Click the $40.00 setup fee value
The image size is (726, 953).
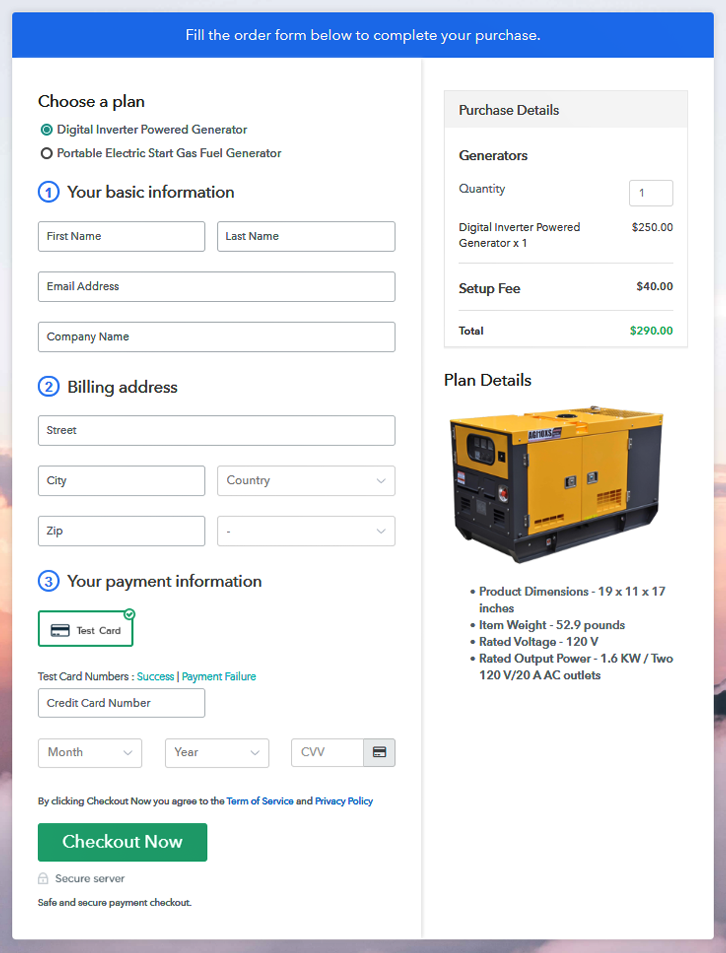pyautogui.click(x=654, y=286)
